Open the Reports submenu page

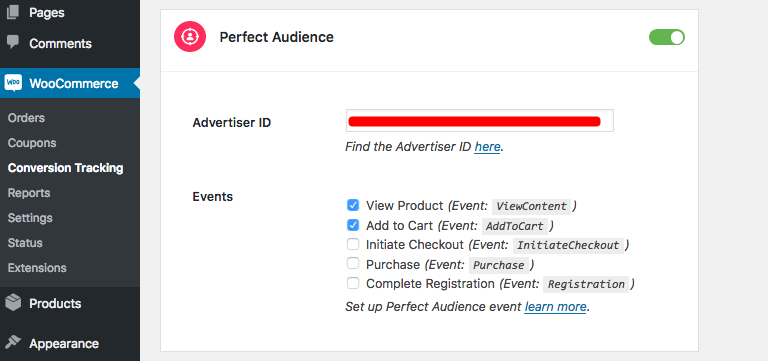point(29,193)
